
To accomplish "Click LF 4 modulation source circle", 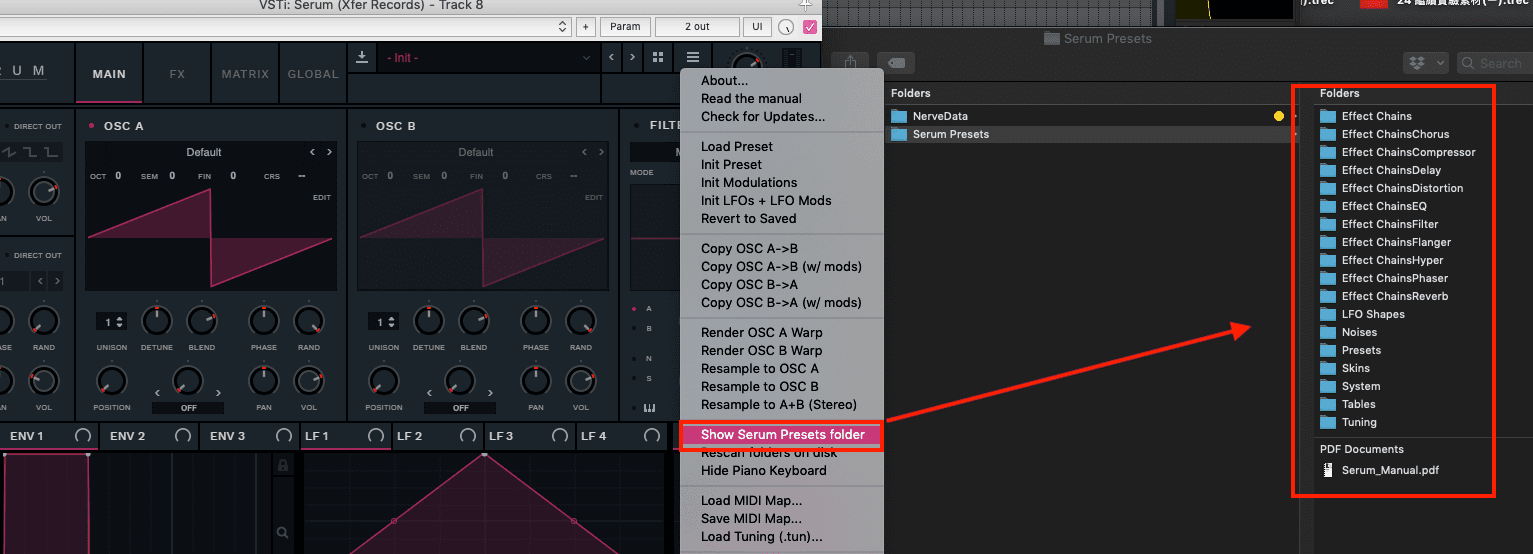I will pos(652,436).
